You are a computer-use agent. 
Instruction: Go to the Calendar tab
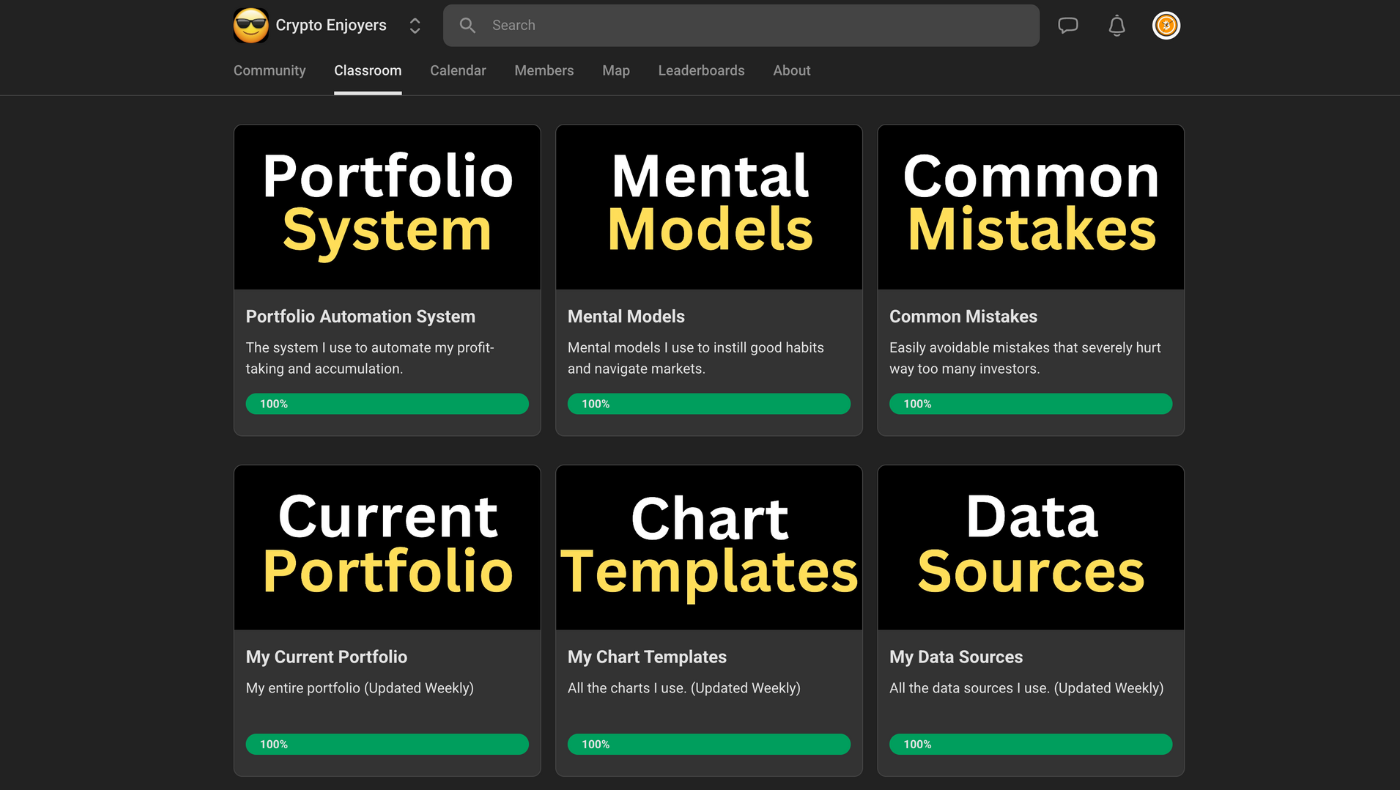(x=458, y=71)
